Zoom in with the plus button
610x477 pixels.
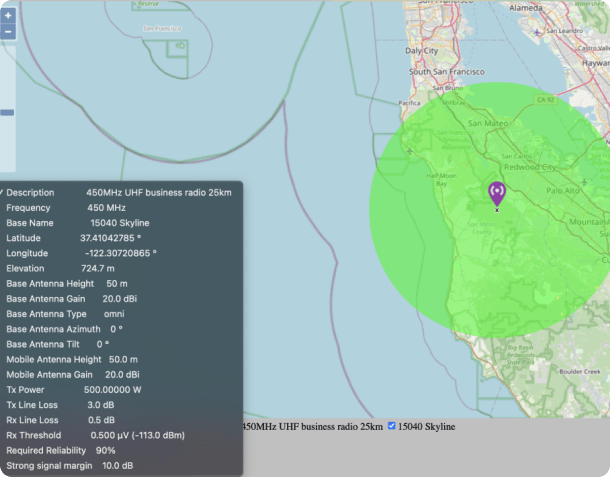(x=8, y=16)
